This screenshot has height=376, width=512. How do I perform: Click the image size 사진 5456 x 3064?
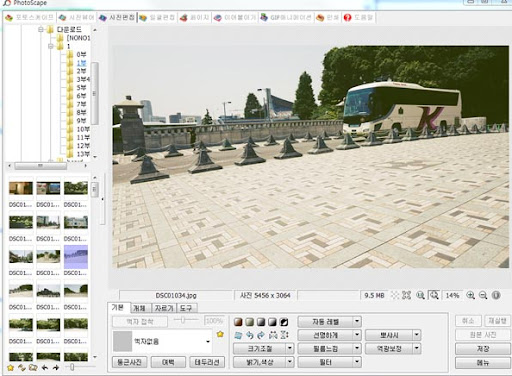(x=265, y=295)
